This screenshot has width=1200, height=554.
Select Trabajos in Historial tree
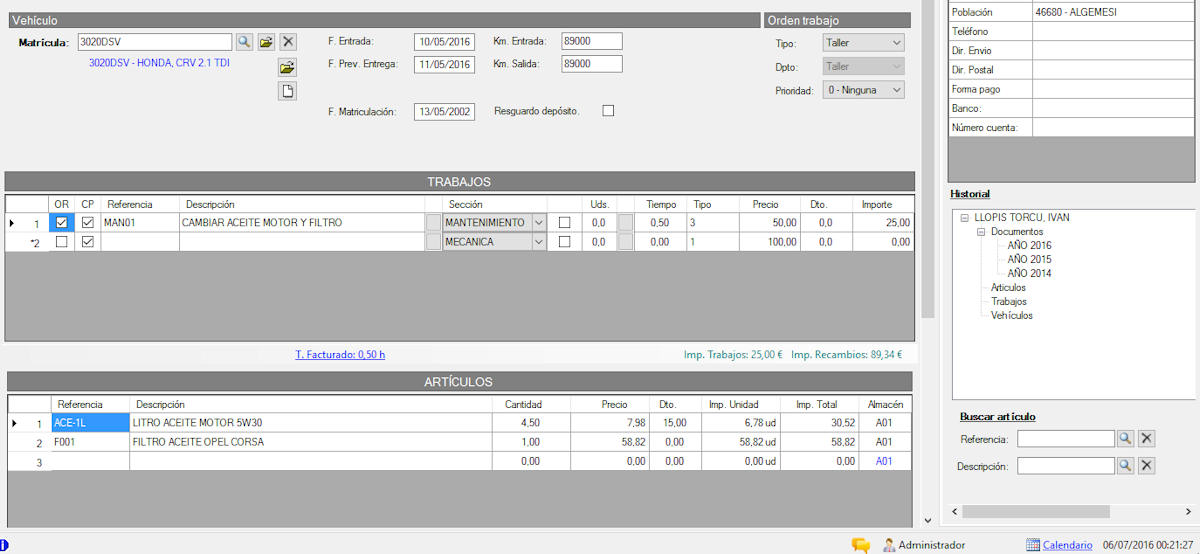pyautogui.click(x=1009, y=301)
